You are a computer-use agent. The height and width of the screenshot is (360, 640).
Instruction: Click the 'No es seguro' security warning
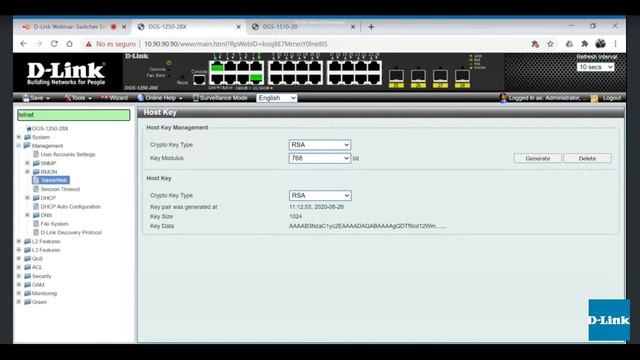pyautogui.click(x=110, y=44)
